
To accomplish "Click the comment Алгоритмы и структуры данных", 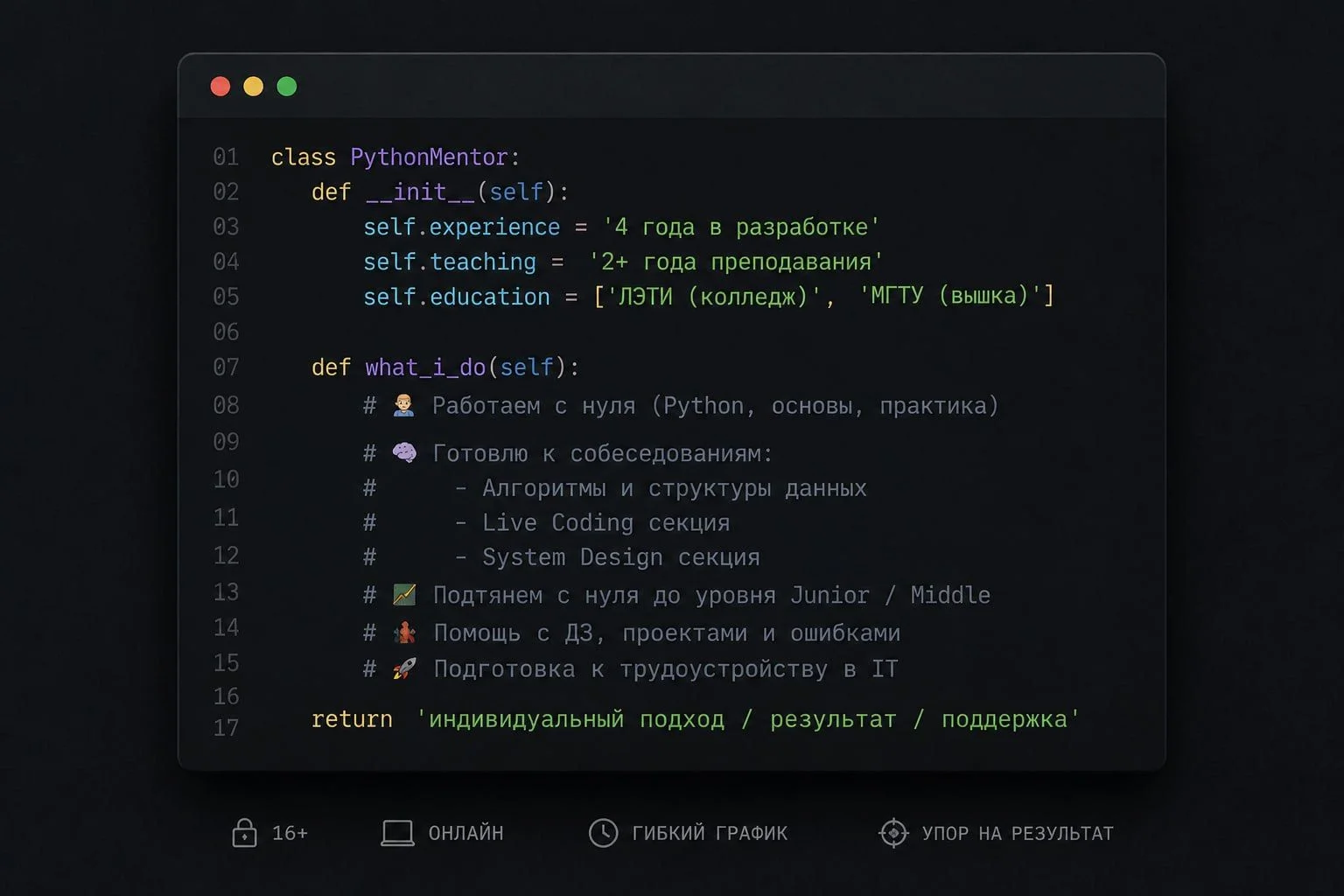I will 675,488.
